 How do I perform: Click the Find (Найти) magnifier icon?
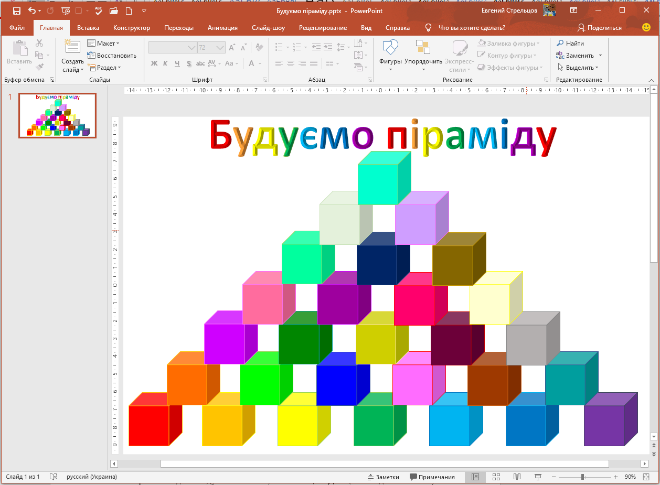pyautogui.click(x=559, y=44)
